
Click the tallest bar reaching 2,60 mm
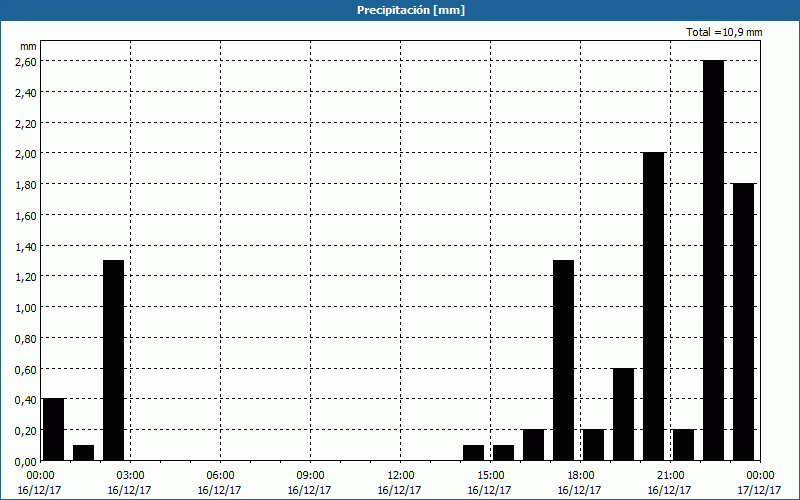713,260
